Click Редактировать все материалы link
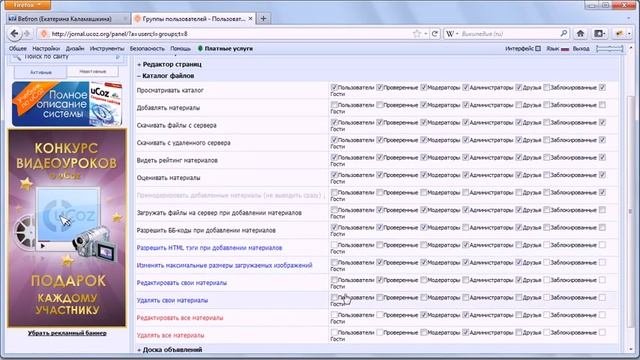Image resolution: width=640 pixels, height=360 pixels. (x=180, y=318)
